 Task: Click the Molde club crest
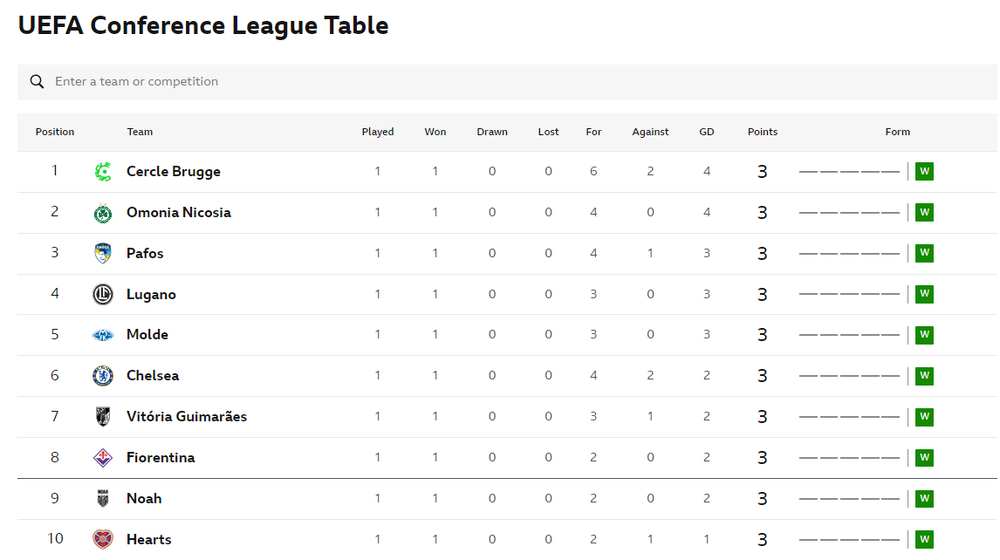tap(103, 335)
